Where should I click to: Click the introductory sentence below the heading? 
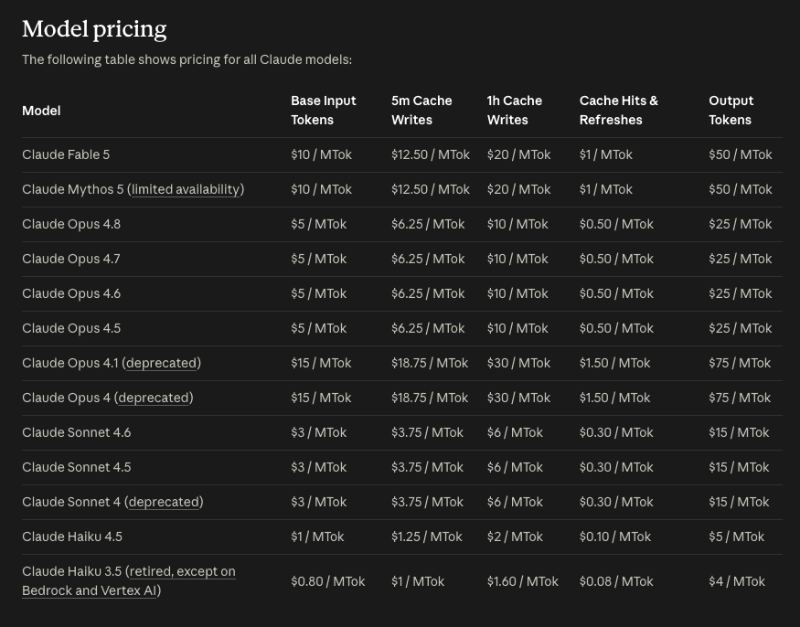point(187,60)
